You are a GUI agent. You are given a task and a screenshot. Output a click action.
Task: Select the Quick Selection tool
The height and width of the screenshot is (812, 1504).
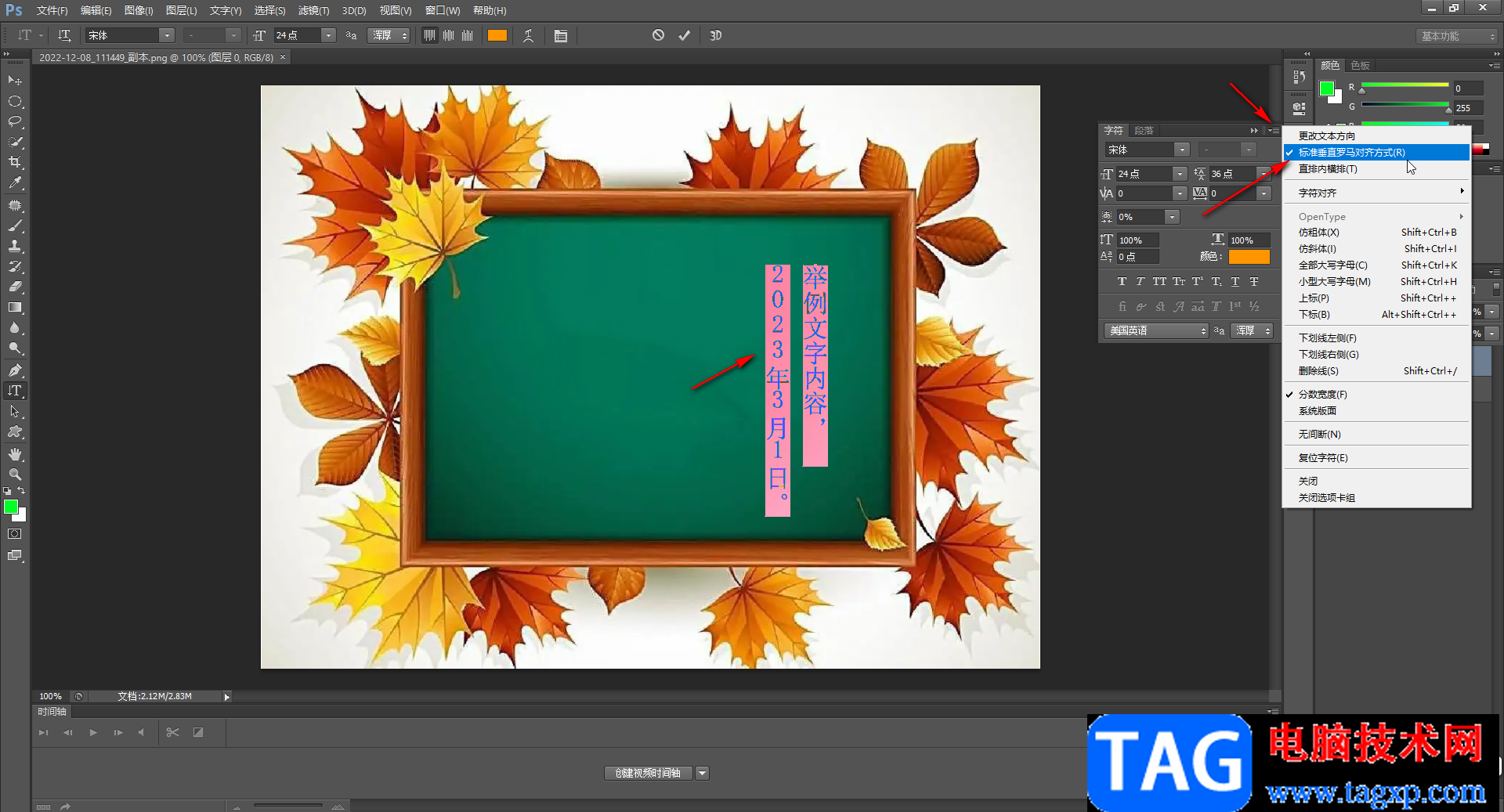tap(15, 143)
